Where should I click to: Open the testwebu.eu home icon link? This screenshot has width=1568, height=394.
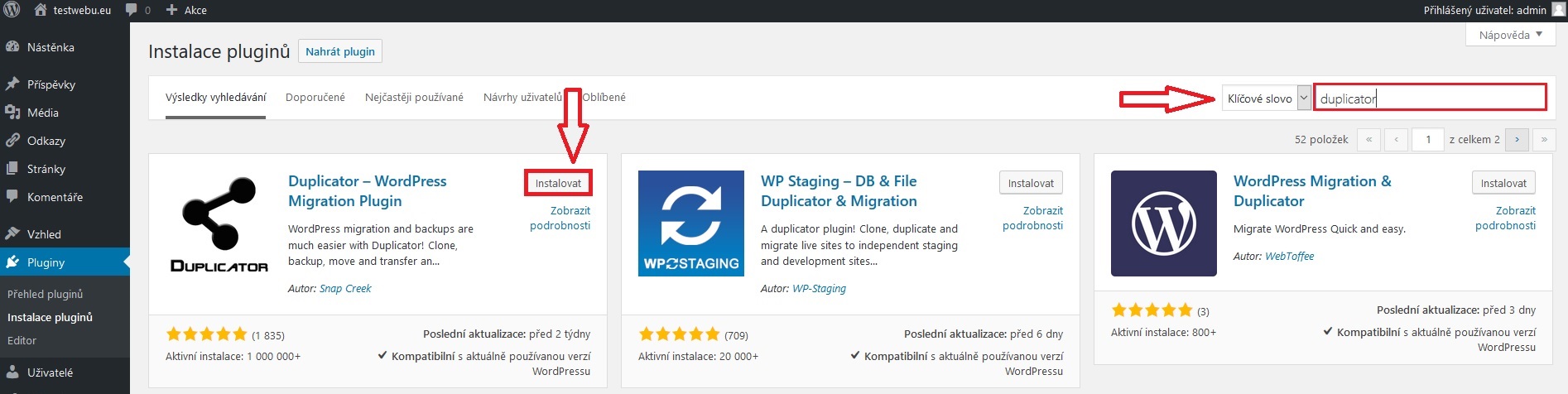tap(41, 10)
